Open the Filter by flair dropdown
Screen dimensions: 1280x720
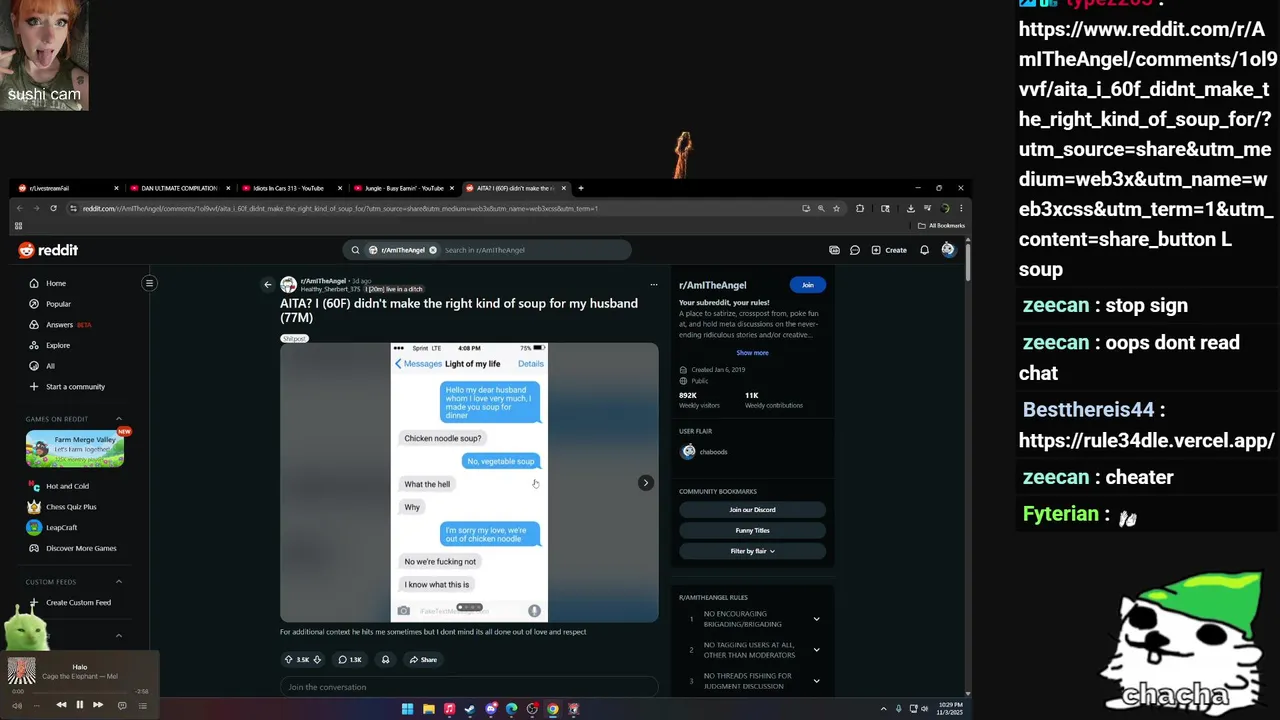pos(752,551)
